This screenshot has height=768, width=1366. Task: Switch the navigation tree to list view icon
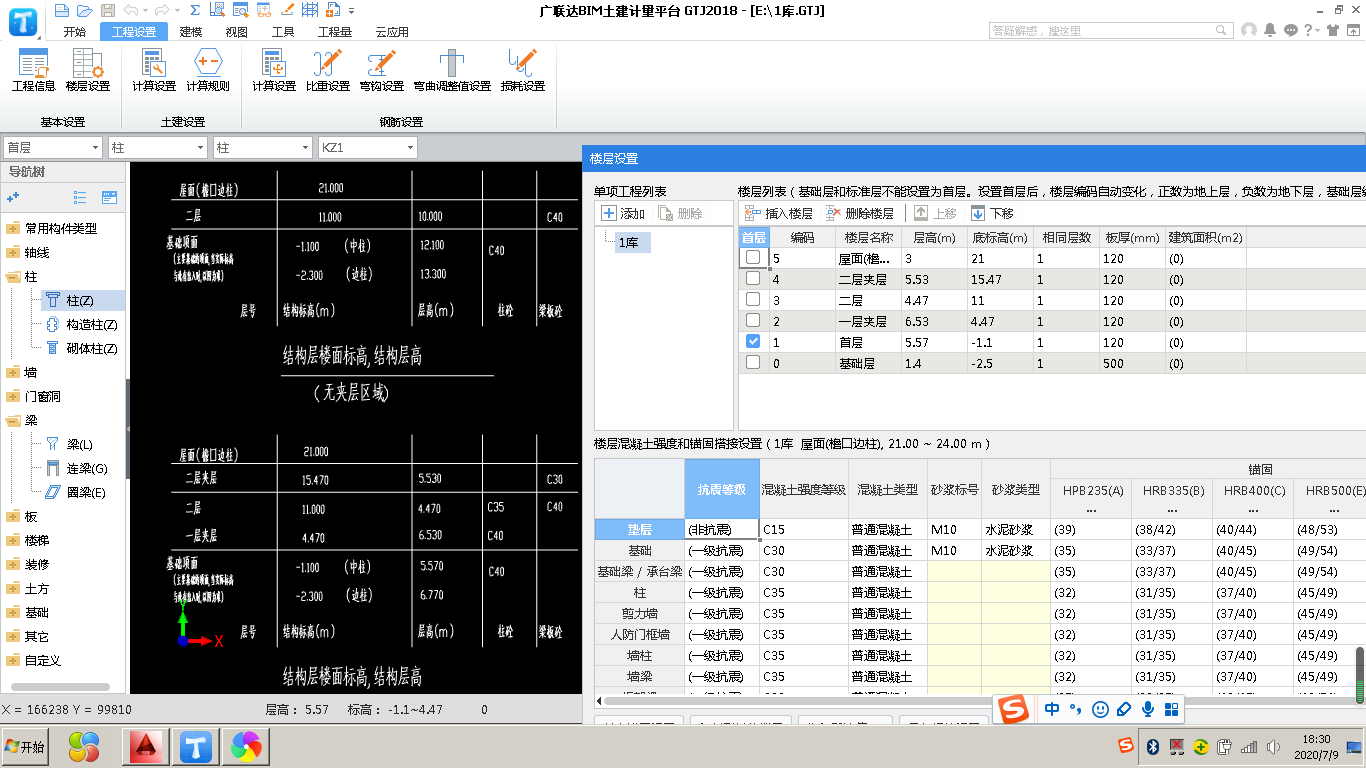(81, 198)
